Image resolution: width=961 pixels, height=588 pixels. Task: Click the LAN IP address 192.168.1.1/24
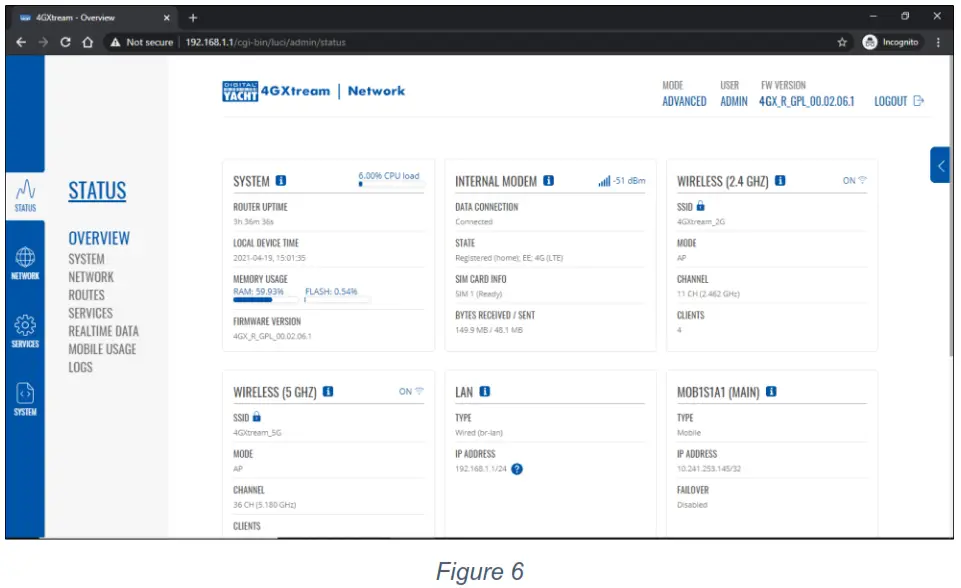click(x=480, y=469)
